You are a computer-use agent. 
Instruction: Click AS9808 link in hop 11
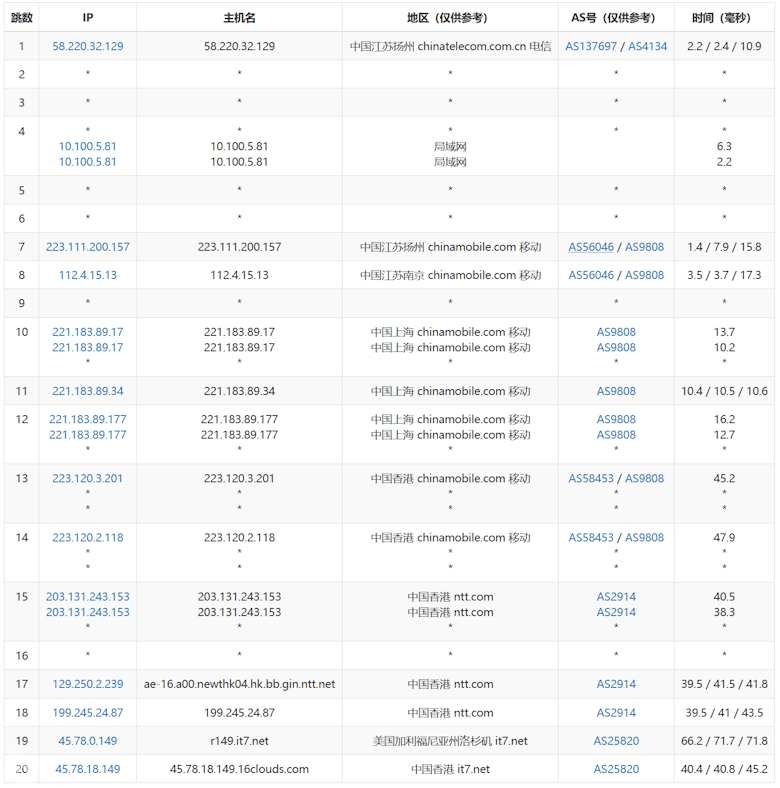(x=616, y=391)
